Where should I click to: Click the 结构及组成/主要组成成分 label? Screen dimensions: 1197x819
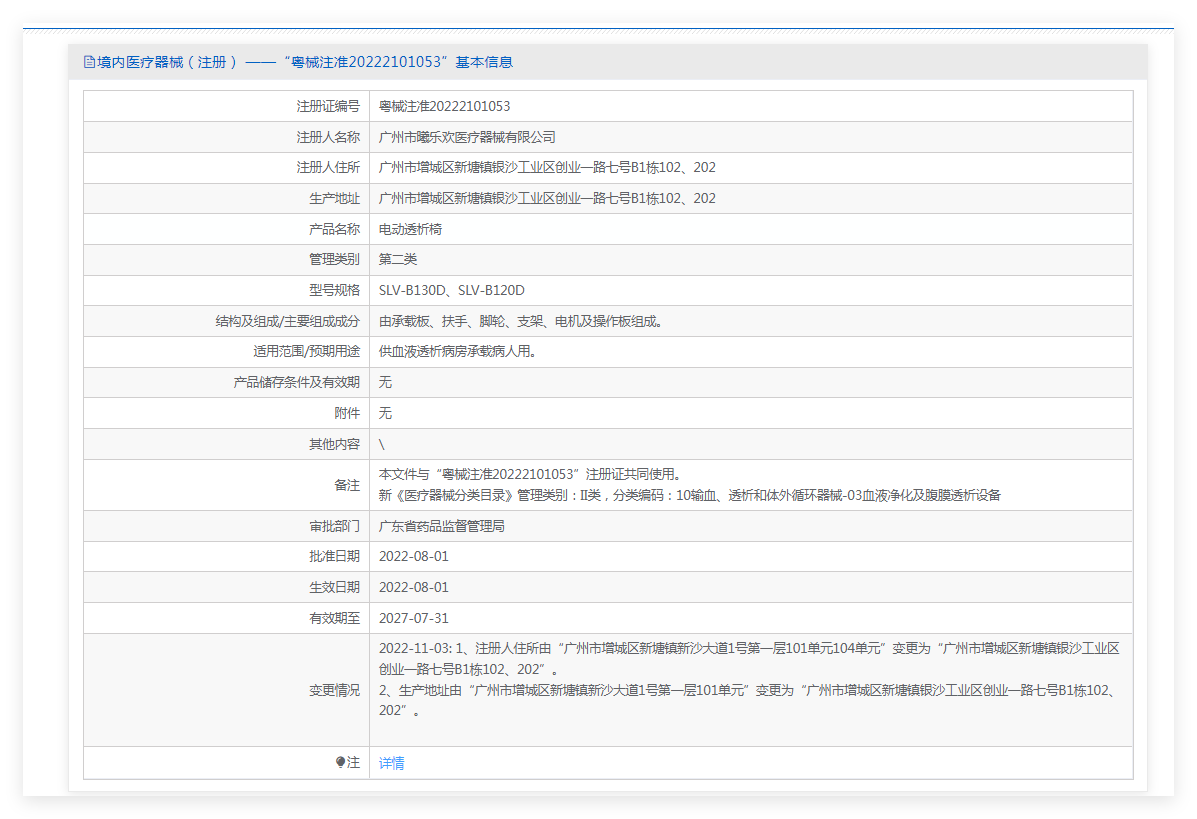288,321
